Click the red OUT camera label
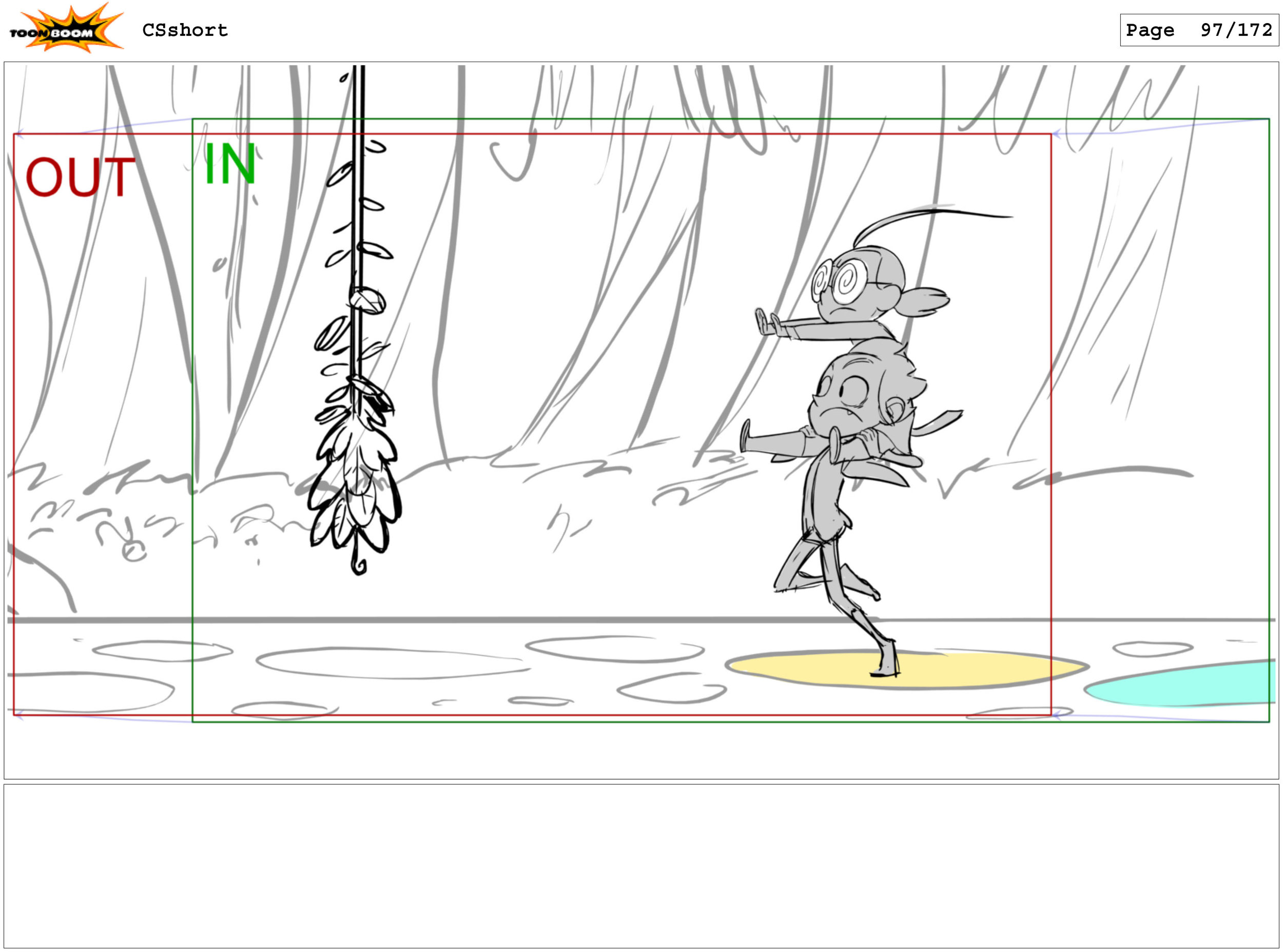Viewport: 1283px width, 952px height. [x=80, y=178]
